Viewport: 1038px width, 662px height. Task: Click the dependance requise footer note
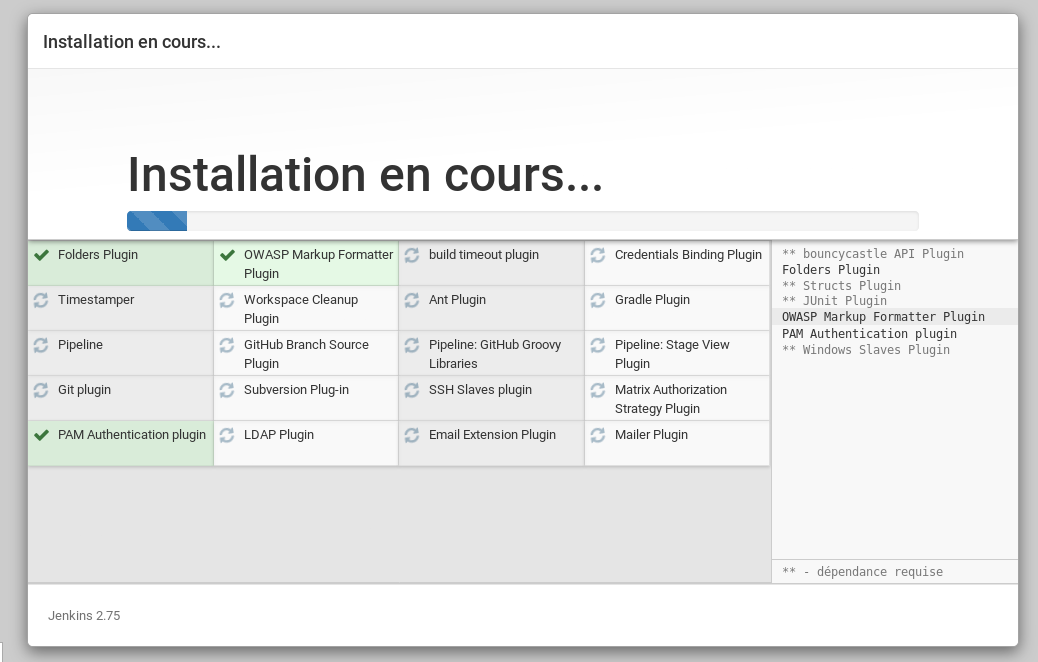pyautogui.click(x=862, y=571)
